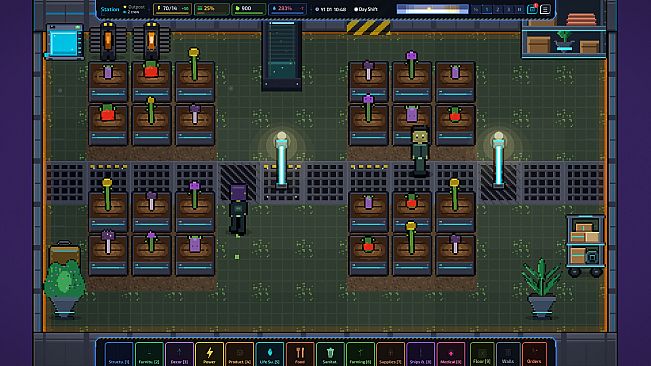
Task: Open the hamburger main menu
Action: [x=545, y=9]
